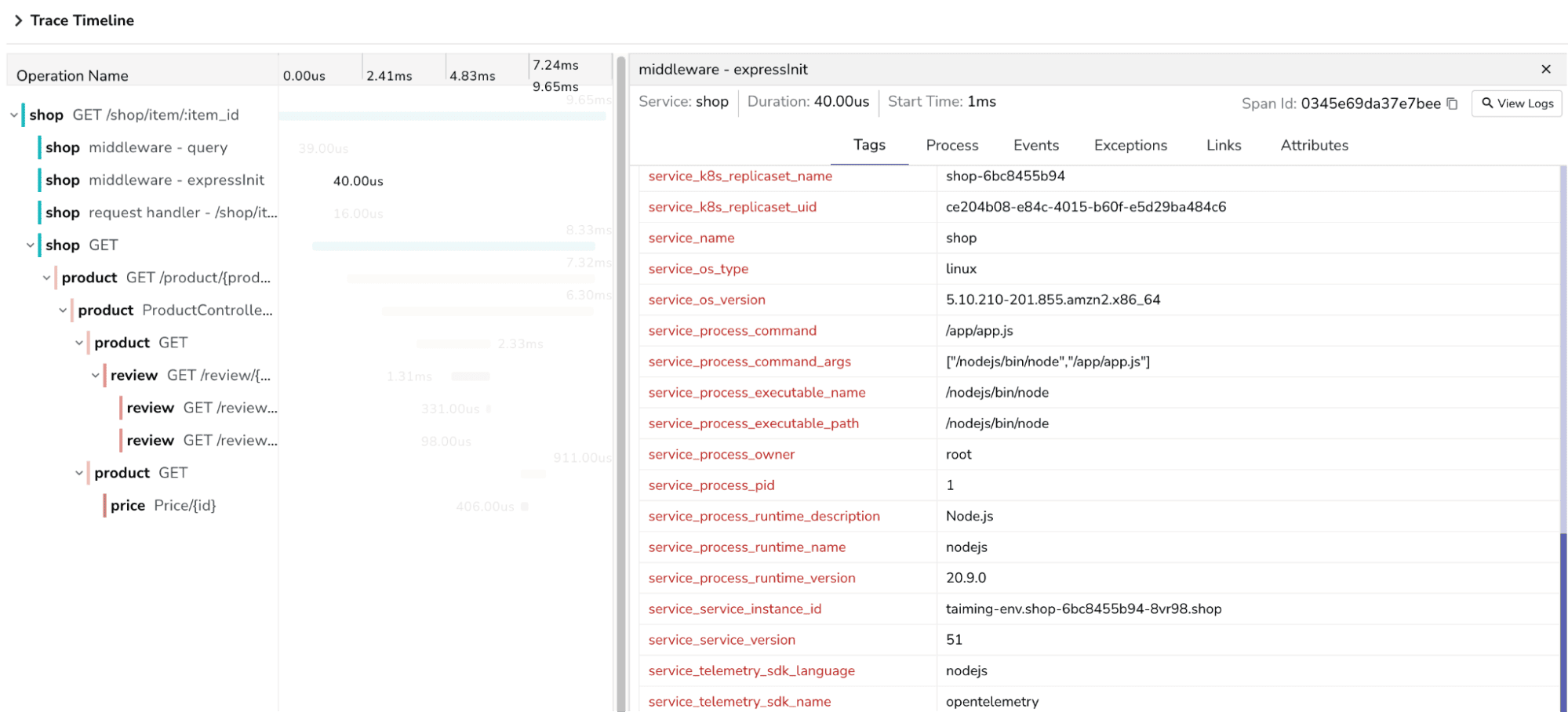Select the Exceptions tab
Viewport: 1568px width, 712px height.
coord(1130,145)
